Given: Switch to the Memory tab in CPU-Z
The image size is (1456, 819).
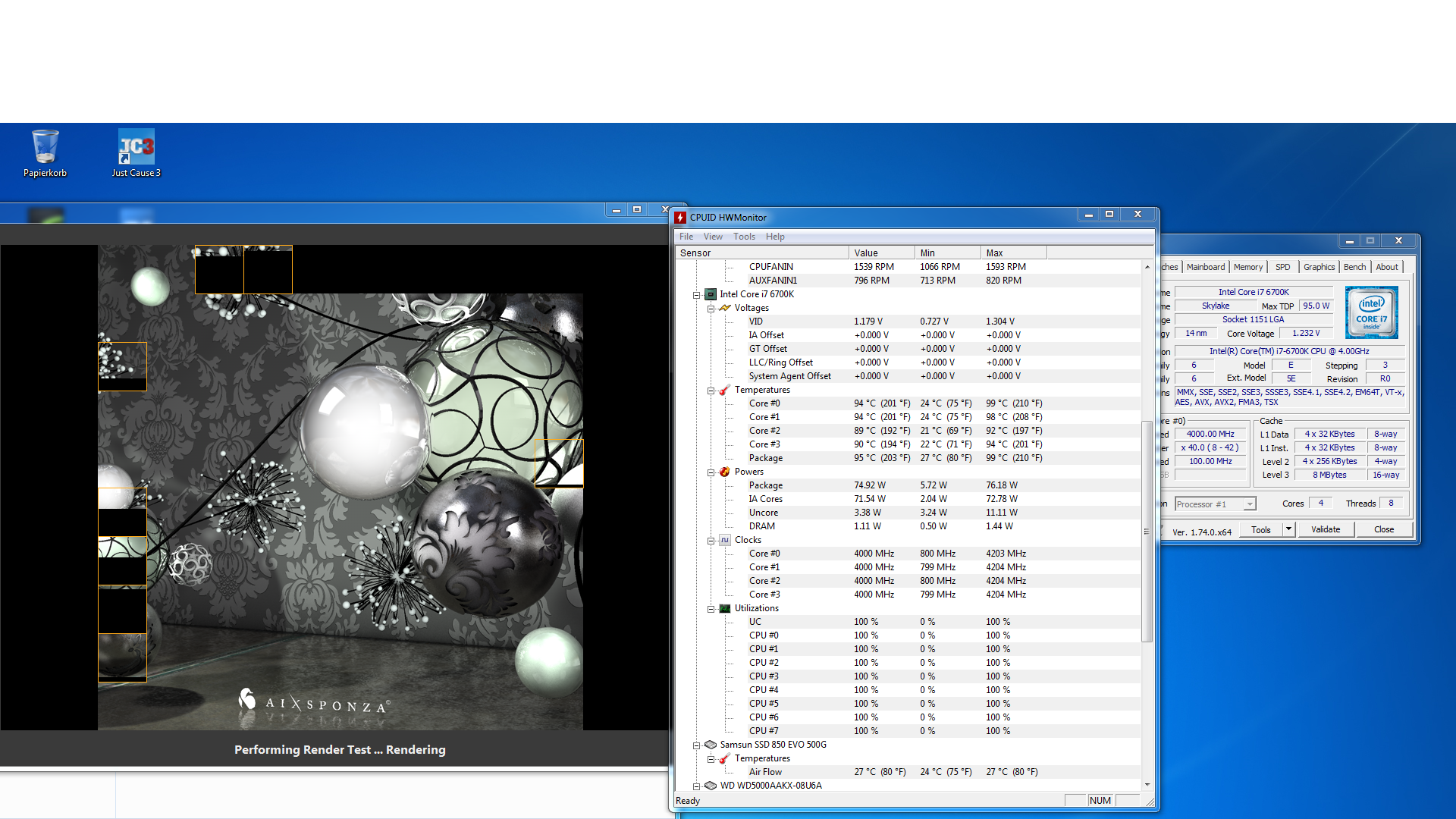Looking at the screenshot, I should point(1247,267).
